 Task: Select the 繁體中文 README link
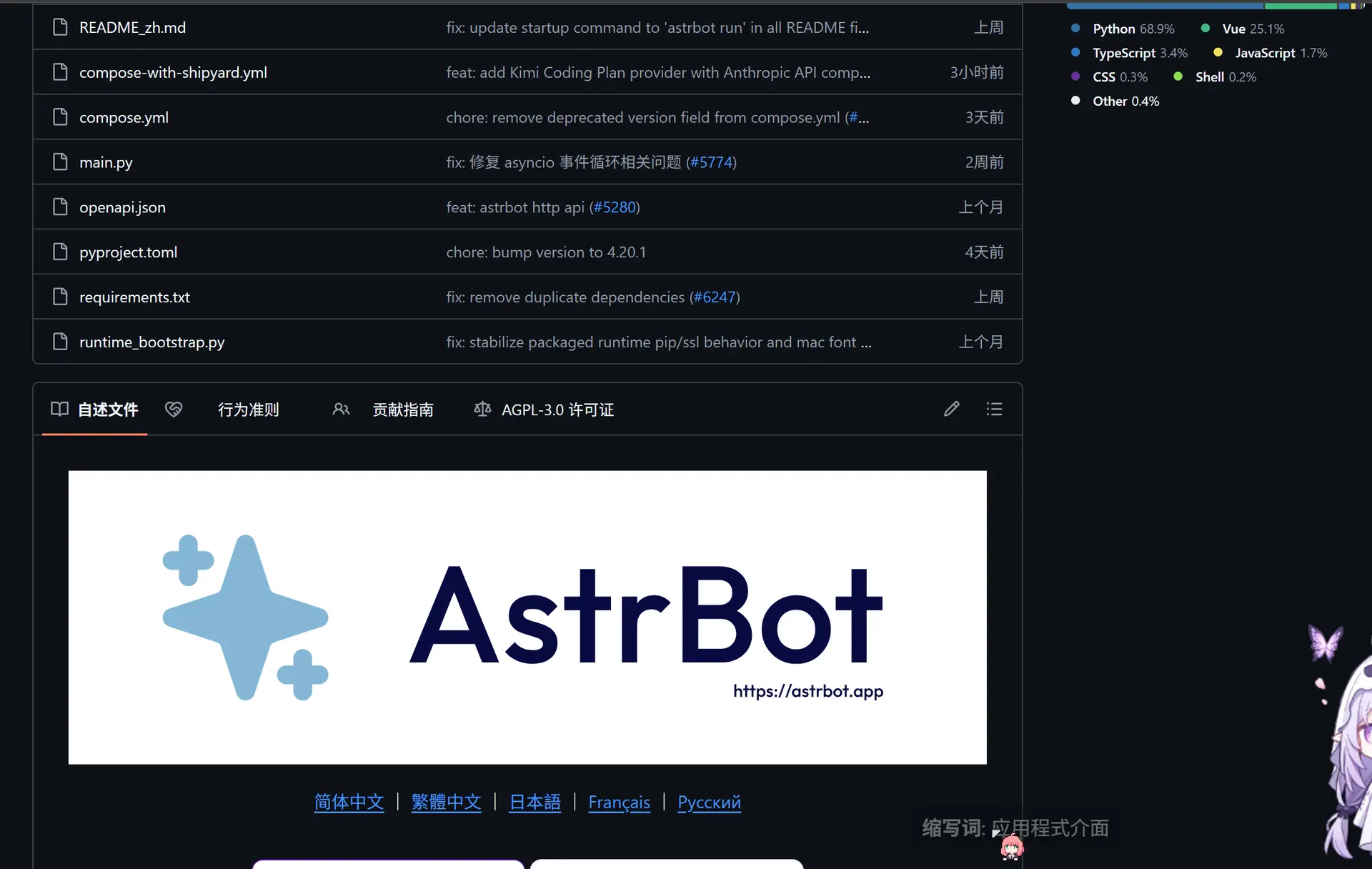tap(446, 802)
